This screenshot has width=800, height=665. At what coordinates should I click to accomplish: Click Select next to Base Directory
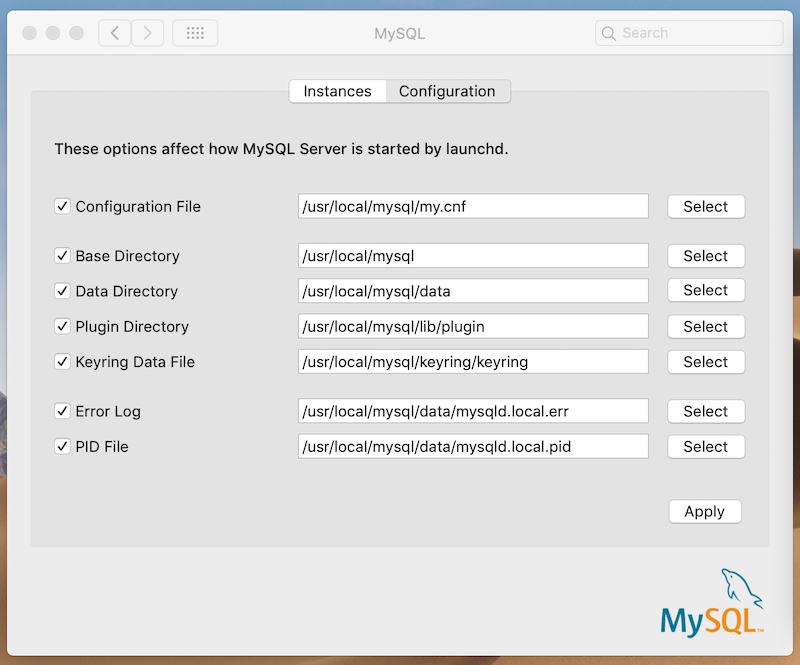click(706, 255)
